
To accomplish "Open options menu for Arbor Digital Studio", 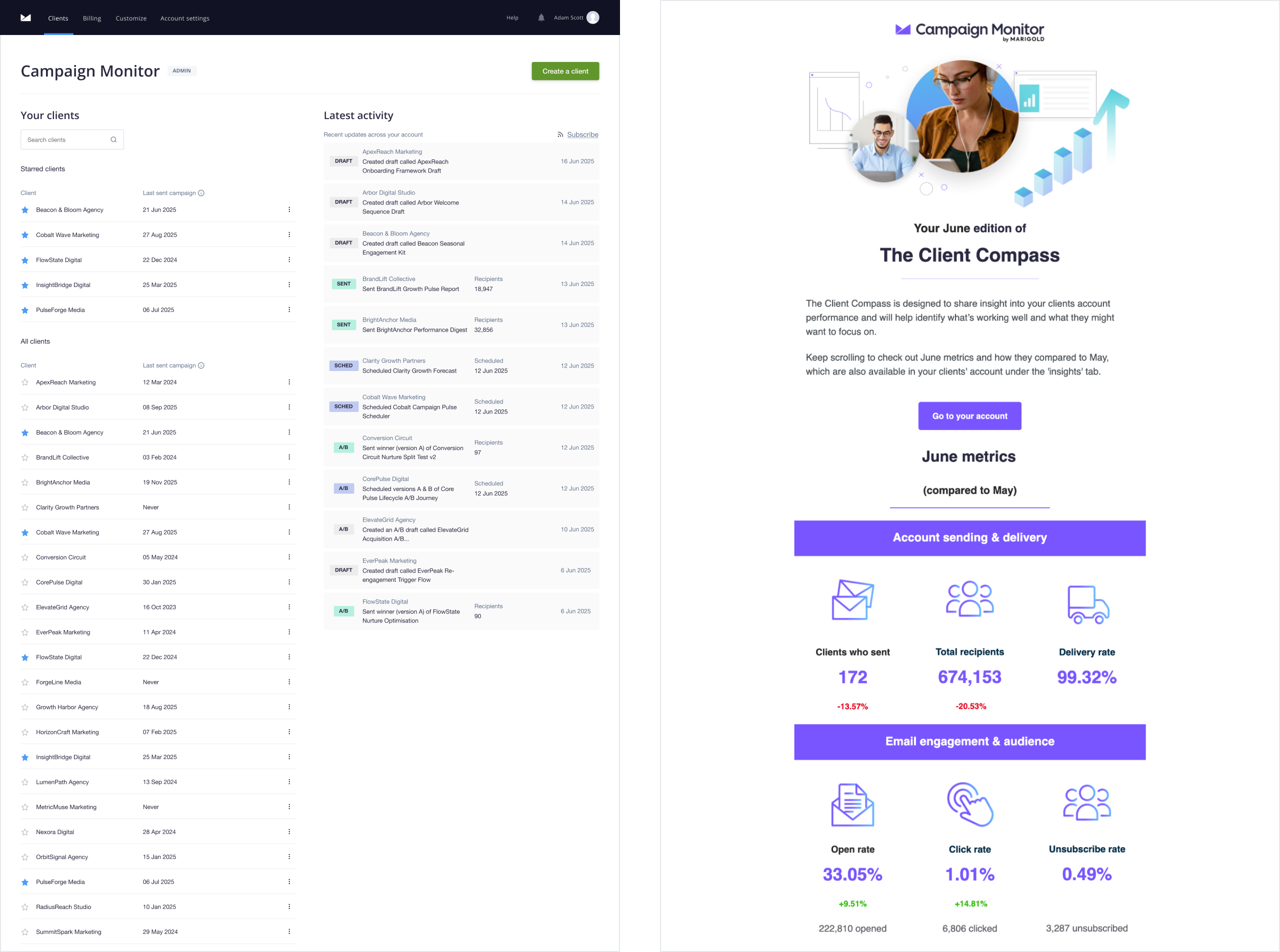I will pyautogui.click(x=289, y=407).
